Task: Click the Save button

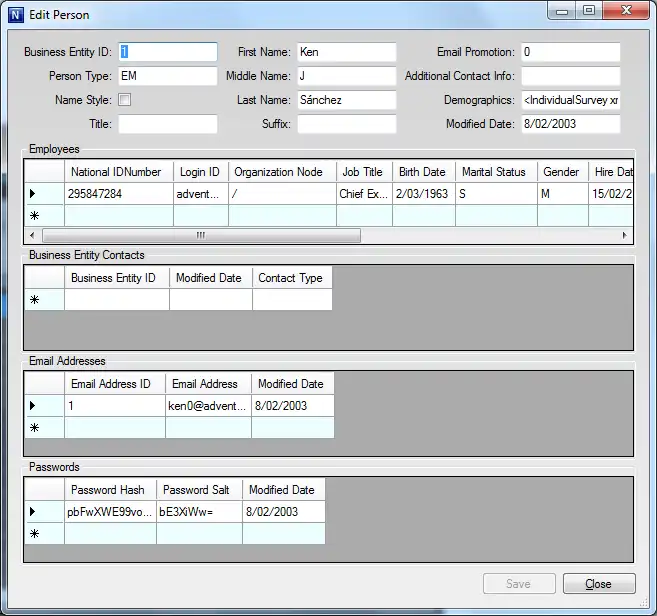Action: pyautogui.click(x=519, y=584)
